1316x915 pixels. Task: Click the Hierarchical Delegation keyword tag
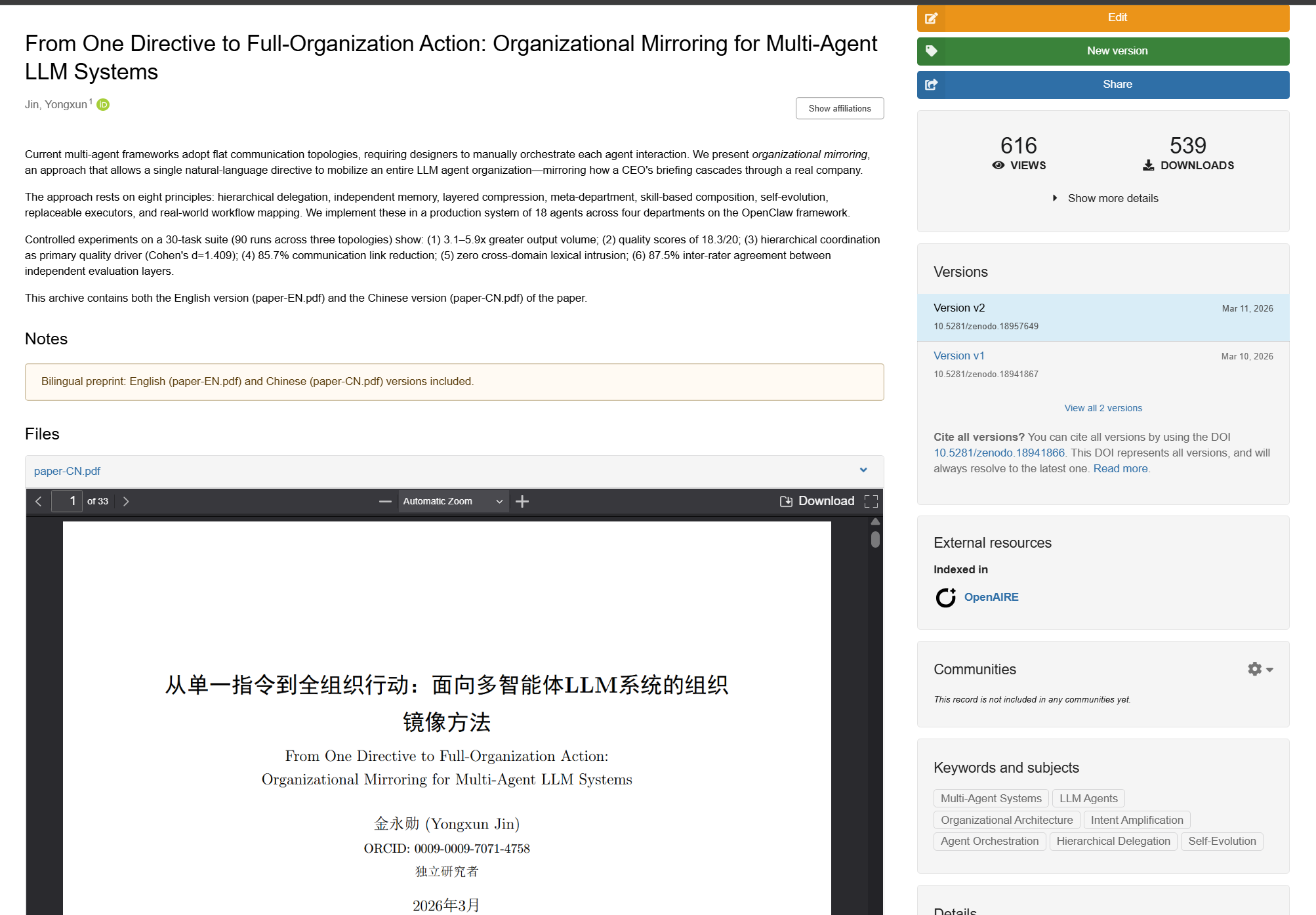[1113, 842]
